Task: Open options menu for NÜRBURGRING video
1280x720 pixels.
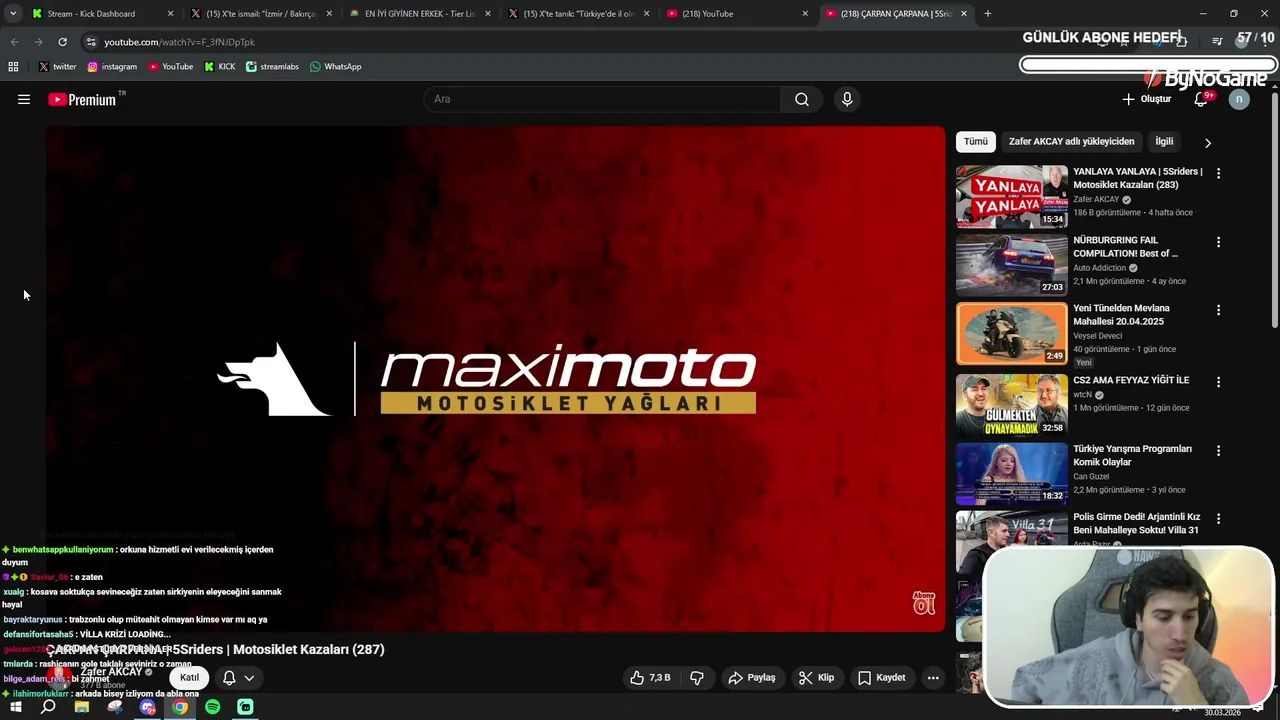Action: click(1218, 242)
